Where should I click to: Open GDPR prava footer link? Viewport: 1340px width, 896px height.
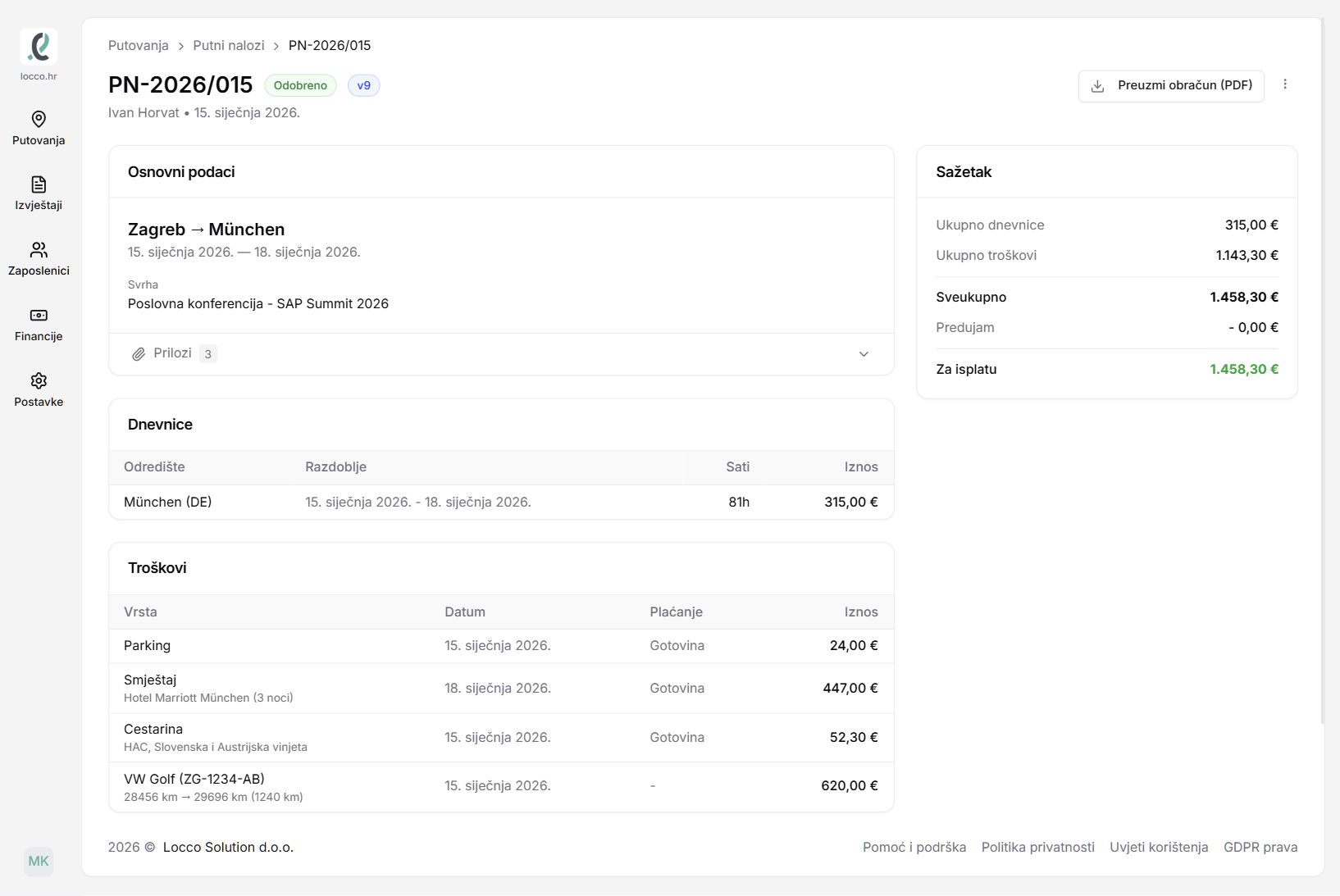tap(1260, 847)
